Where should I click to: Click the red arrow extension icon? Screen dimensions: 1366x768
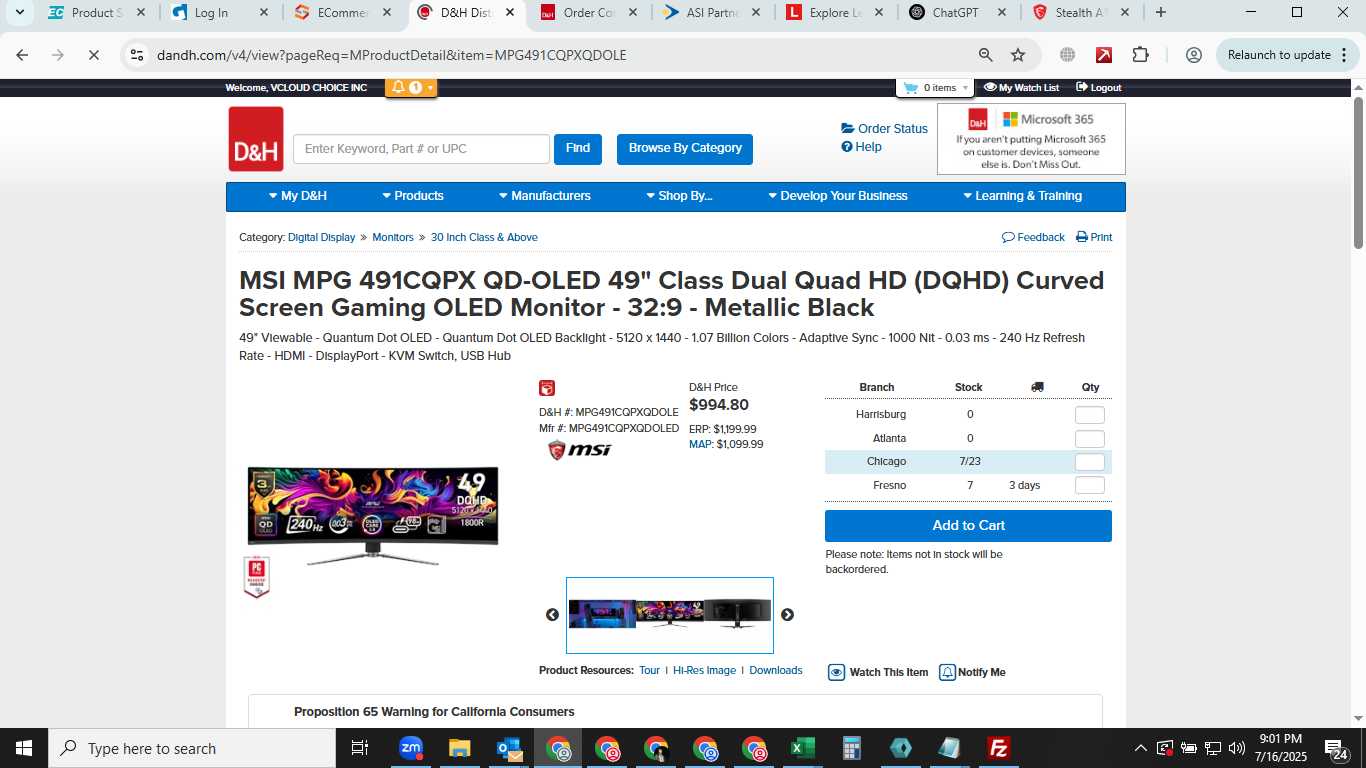[1104, 55]
